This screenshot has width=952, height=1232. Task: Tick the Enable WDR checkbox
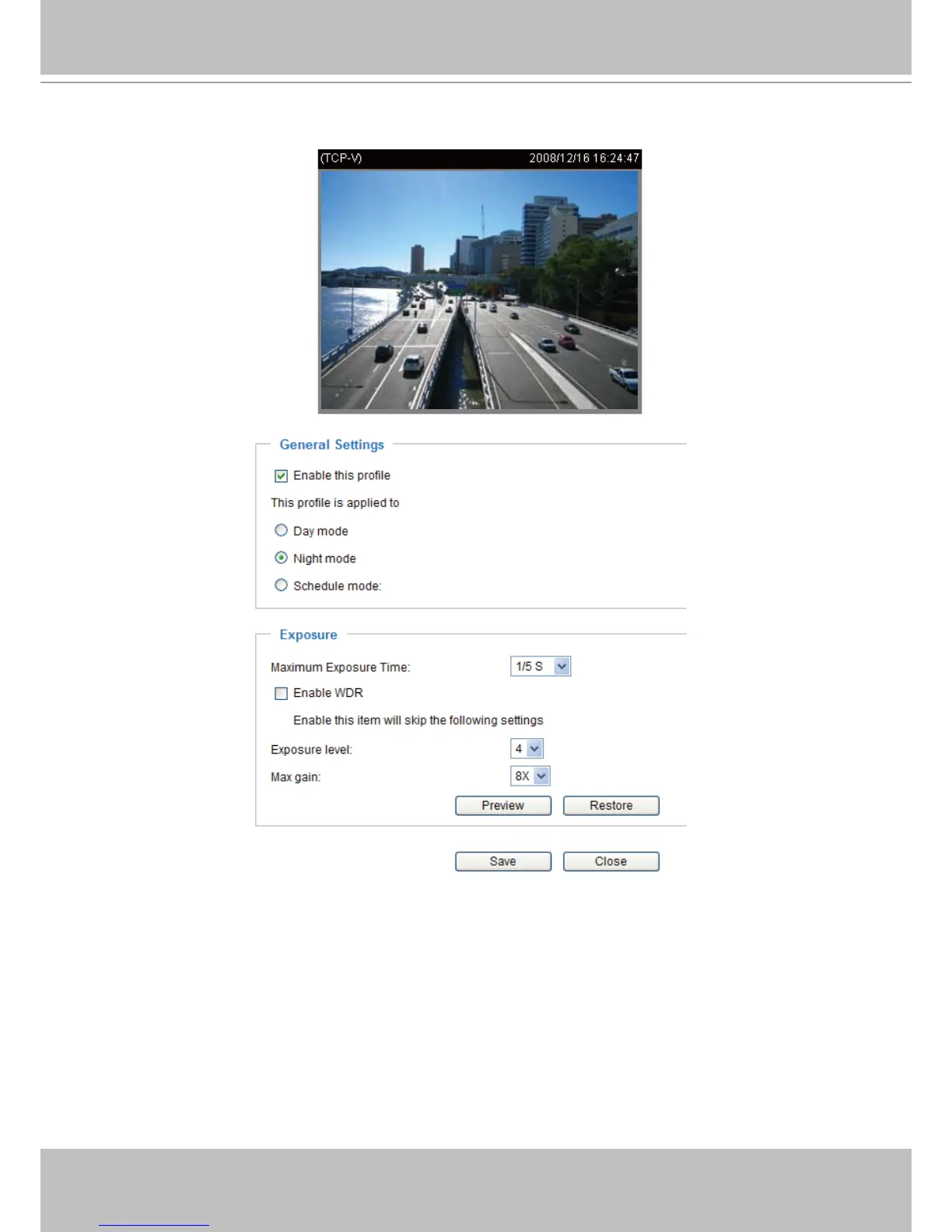(x=281, y=693)
